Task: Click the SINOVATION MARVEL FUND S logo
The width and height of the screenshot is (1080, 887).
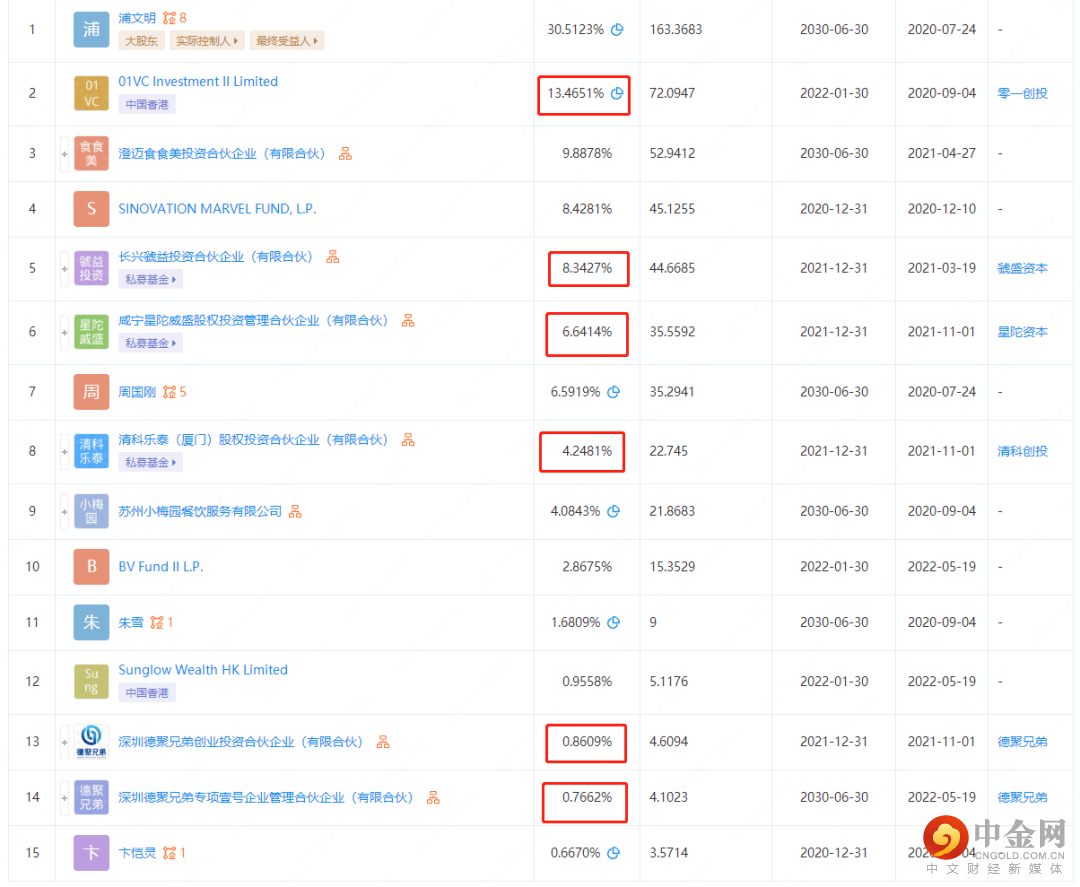Action: point(91,209)
